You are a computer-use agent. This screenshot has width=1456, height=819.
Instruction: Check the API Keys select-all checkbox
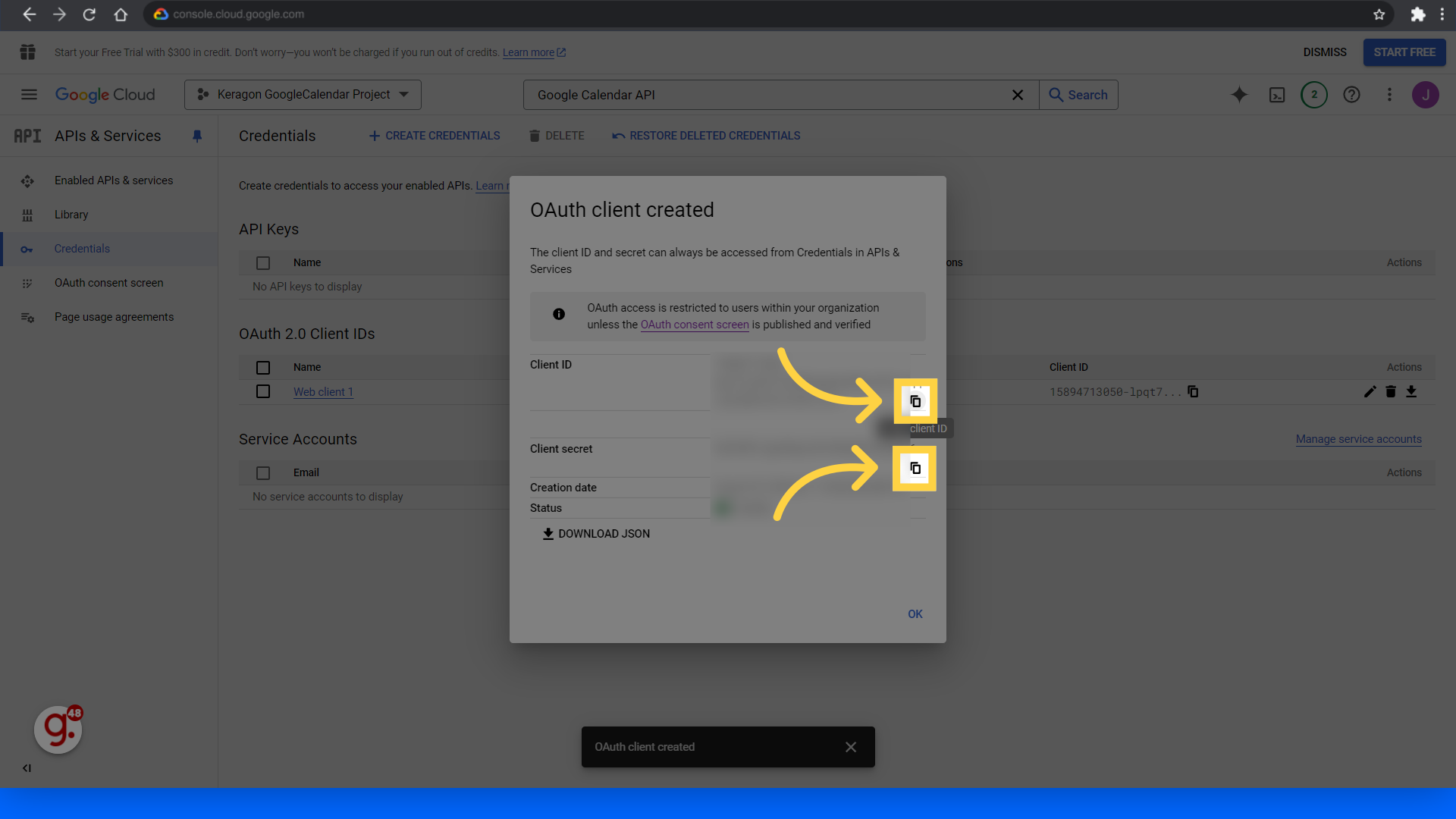(263, 263)
